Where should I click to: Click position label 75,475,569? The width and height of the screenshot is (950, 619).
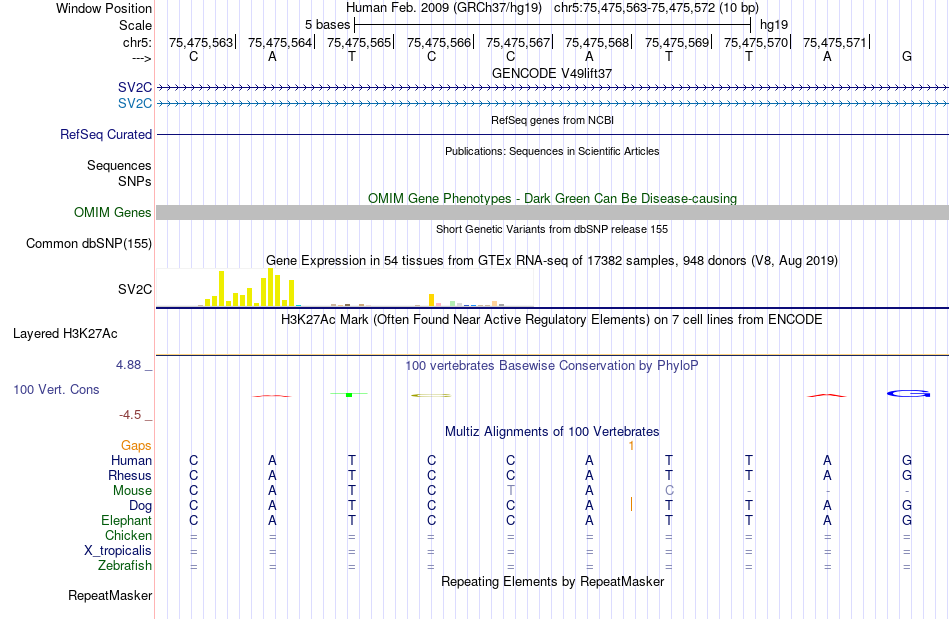677,42
